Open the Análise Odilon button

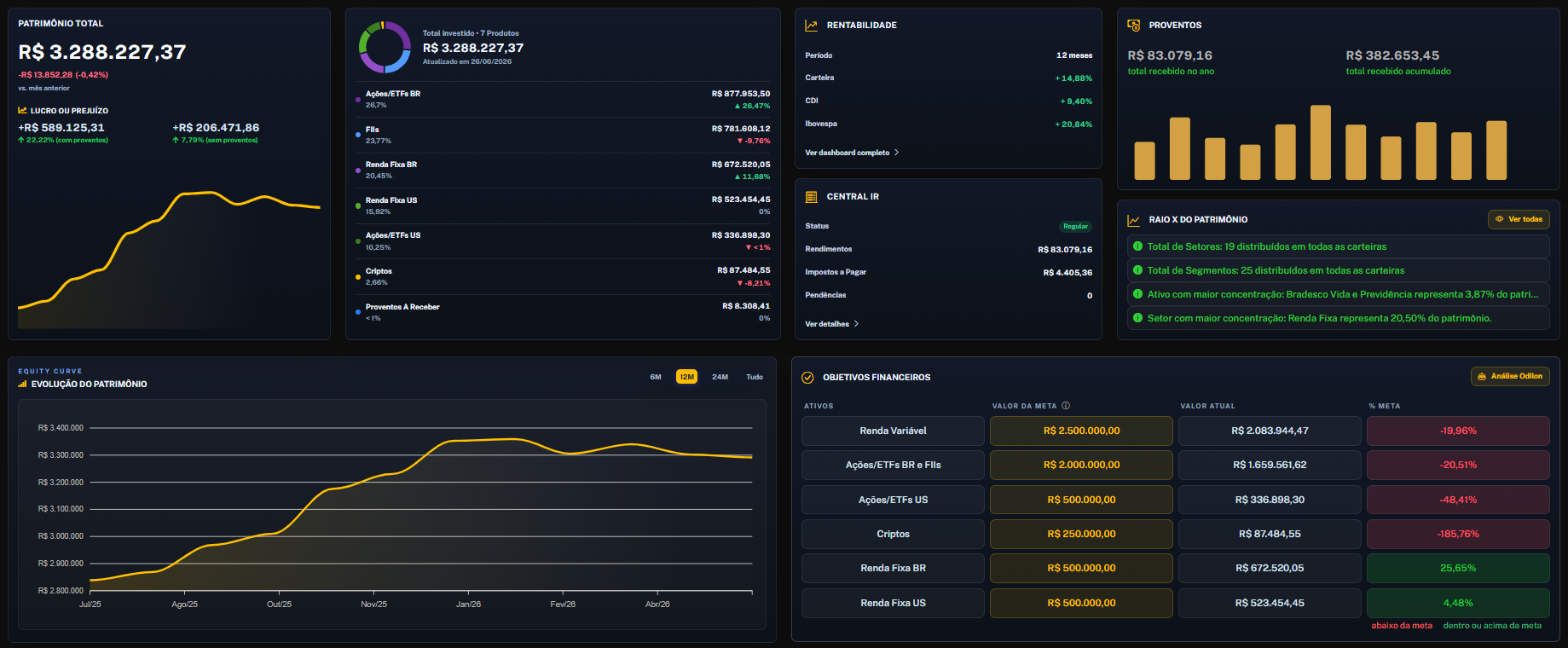click(x=1510, y=376)
